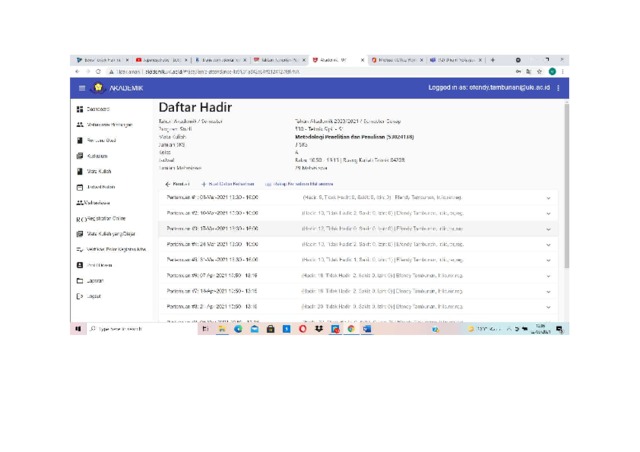Select Kurikulum in the sidebar
This screenshot has height=452, width=640.
(x=98, y=156)
